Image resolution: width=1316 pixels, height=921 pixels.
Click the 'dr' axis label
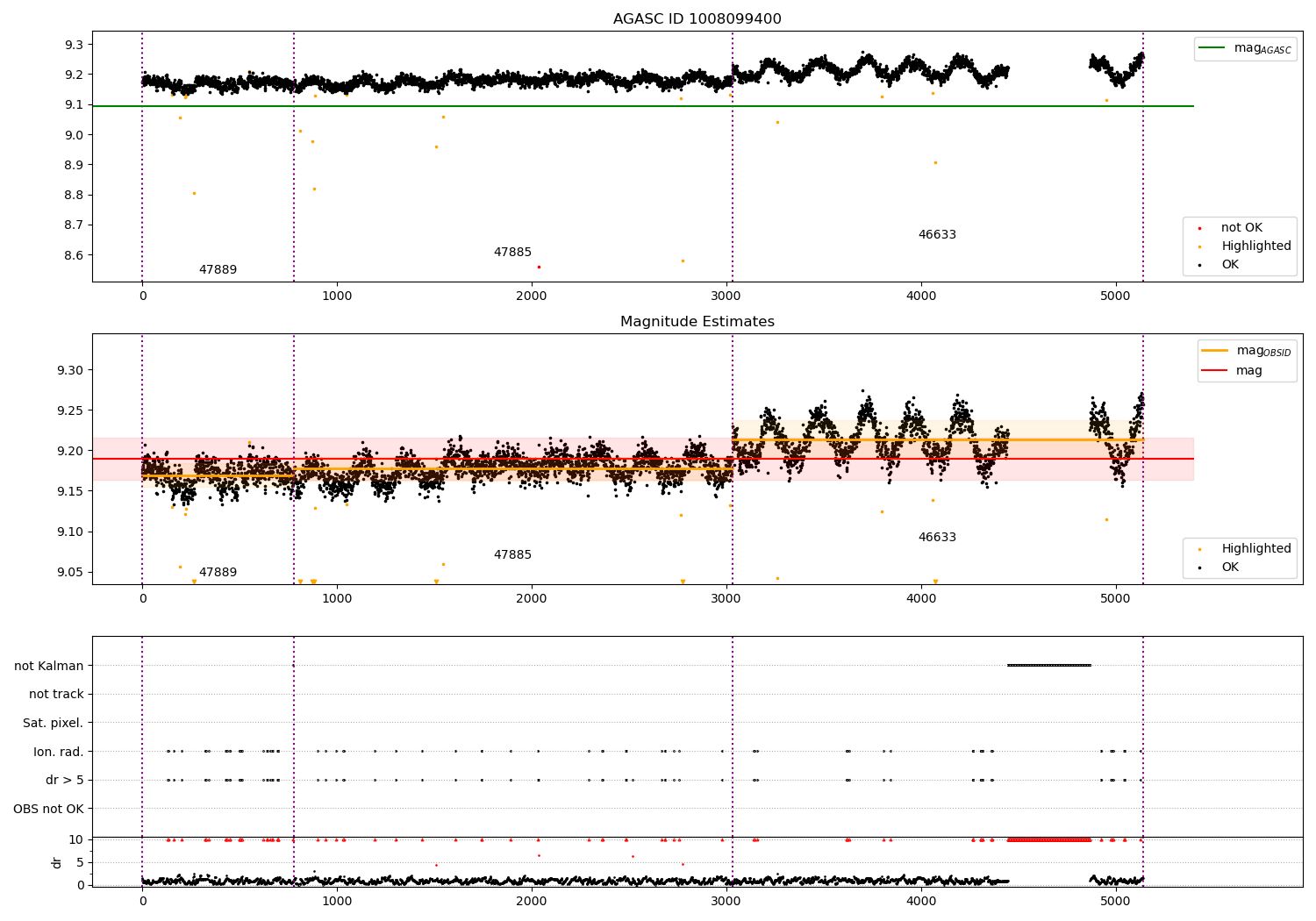[56, 862]
